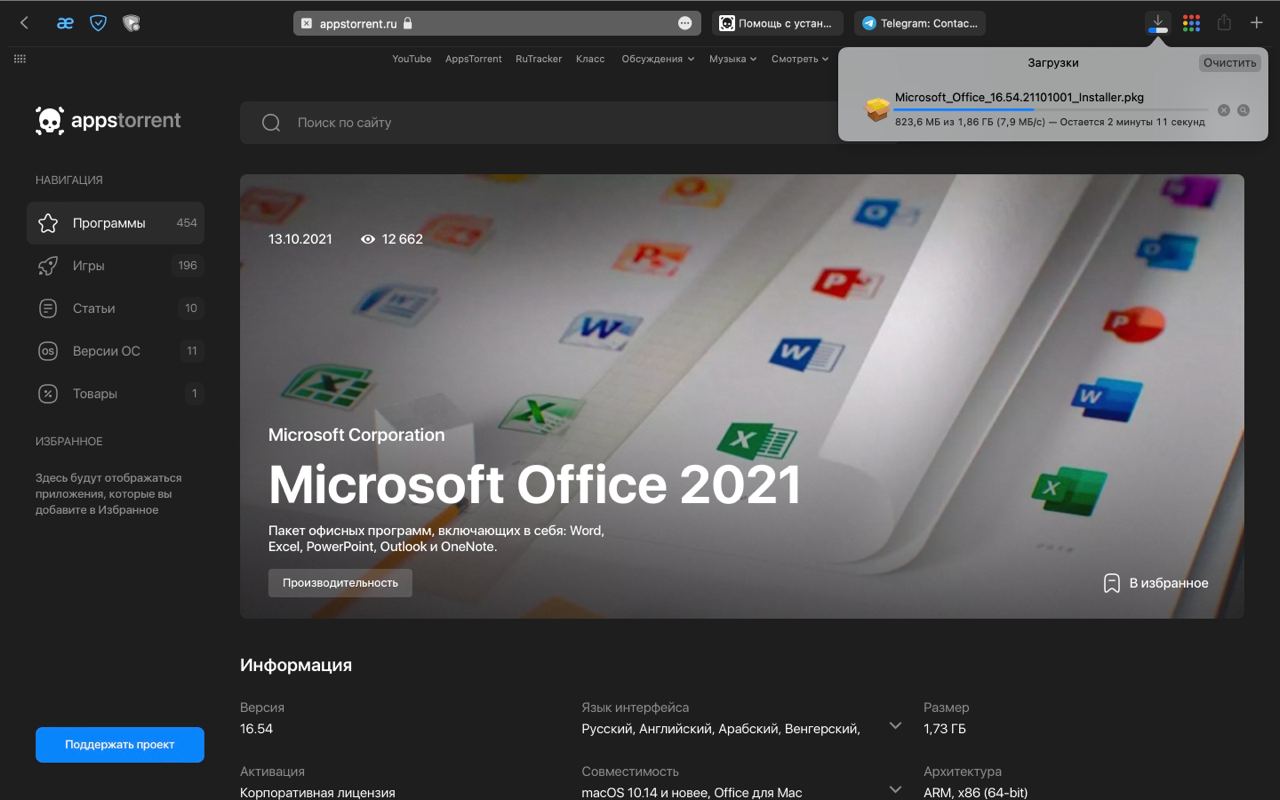Open the RuTracker bookmark
1280x800 pixels.
[539, 59]
